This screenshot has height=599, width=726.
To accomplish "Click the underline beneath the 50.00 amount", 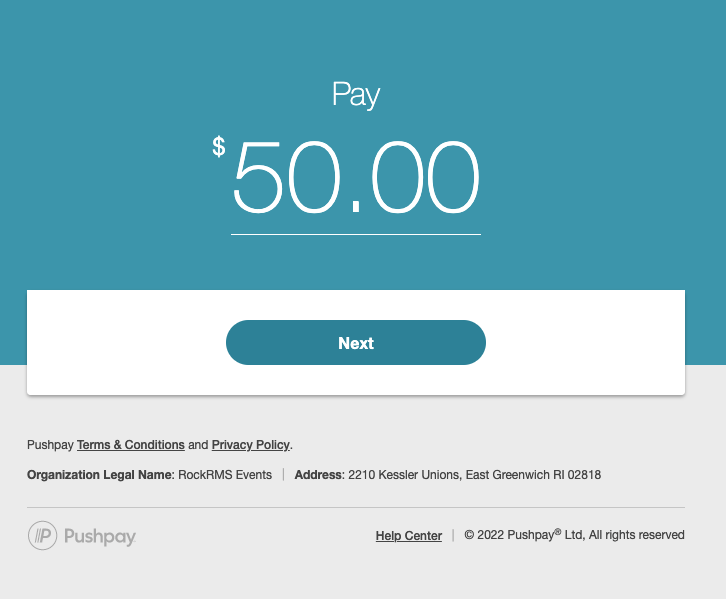I will tap(356, 234).
